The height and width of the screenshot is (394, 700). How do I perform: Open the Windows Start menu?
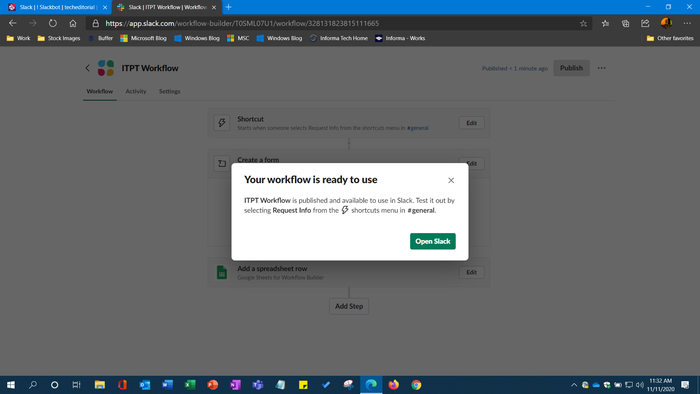(x=11, y=385)
